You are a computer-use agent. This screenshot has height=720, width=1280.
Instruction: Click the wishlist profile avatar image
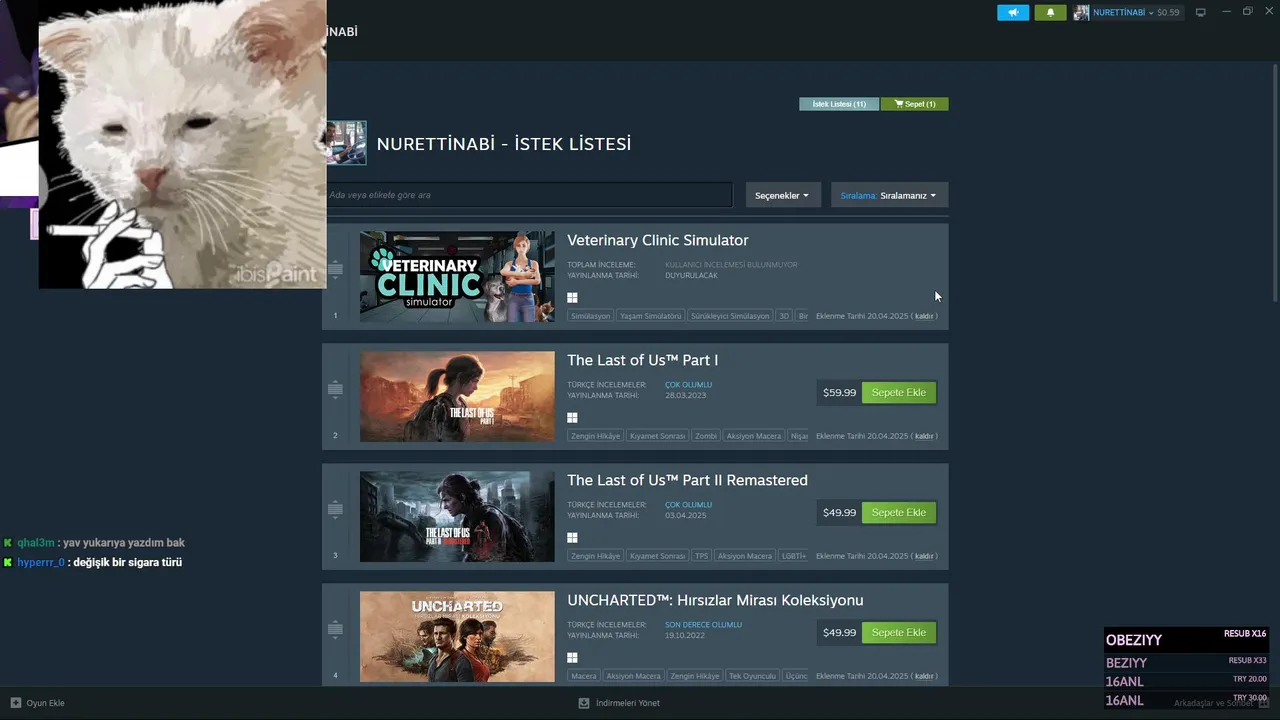(346, 143)
